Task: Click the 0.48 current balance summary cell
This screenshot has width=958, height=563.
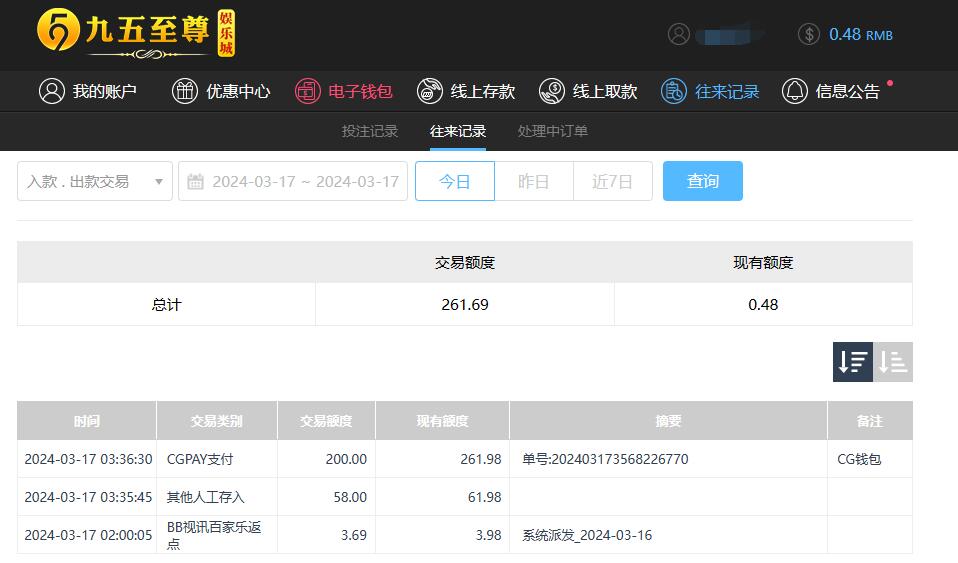Action: pos(763,304)
